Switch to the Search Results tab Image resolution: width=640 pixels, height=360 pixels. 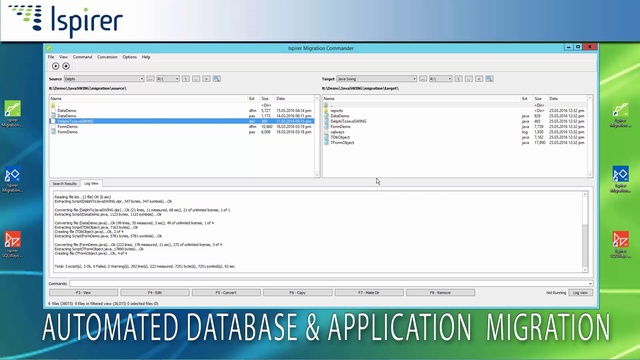[x=64, y=184]
